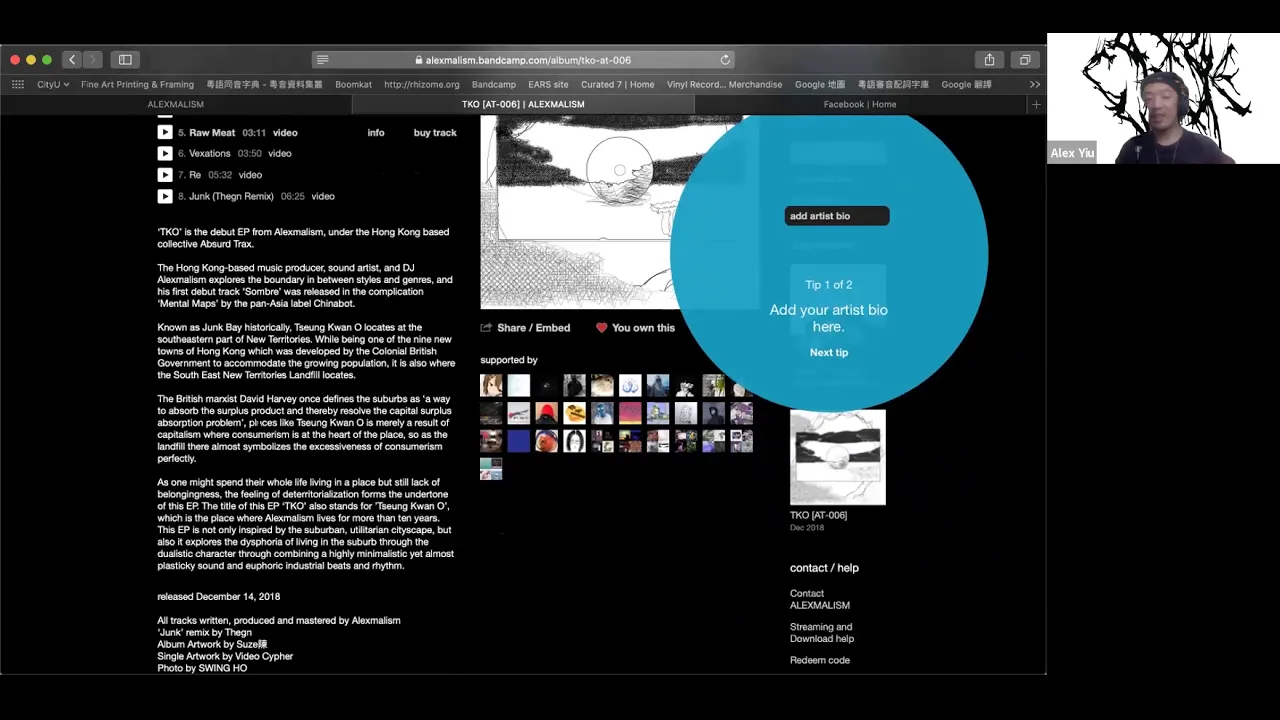Click Contact ALEXMALISM link

coord(820,599)
